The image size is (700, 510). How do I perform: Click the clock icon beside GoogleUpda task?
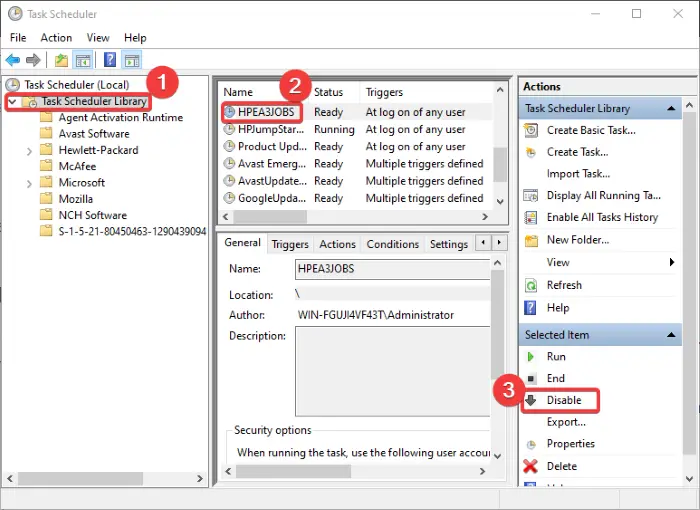click(x=229, y=198)
